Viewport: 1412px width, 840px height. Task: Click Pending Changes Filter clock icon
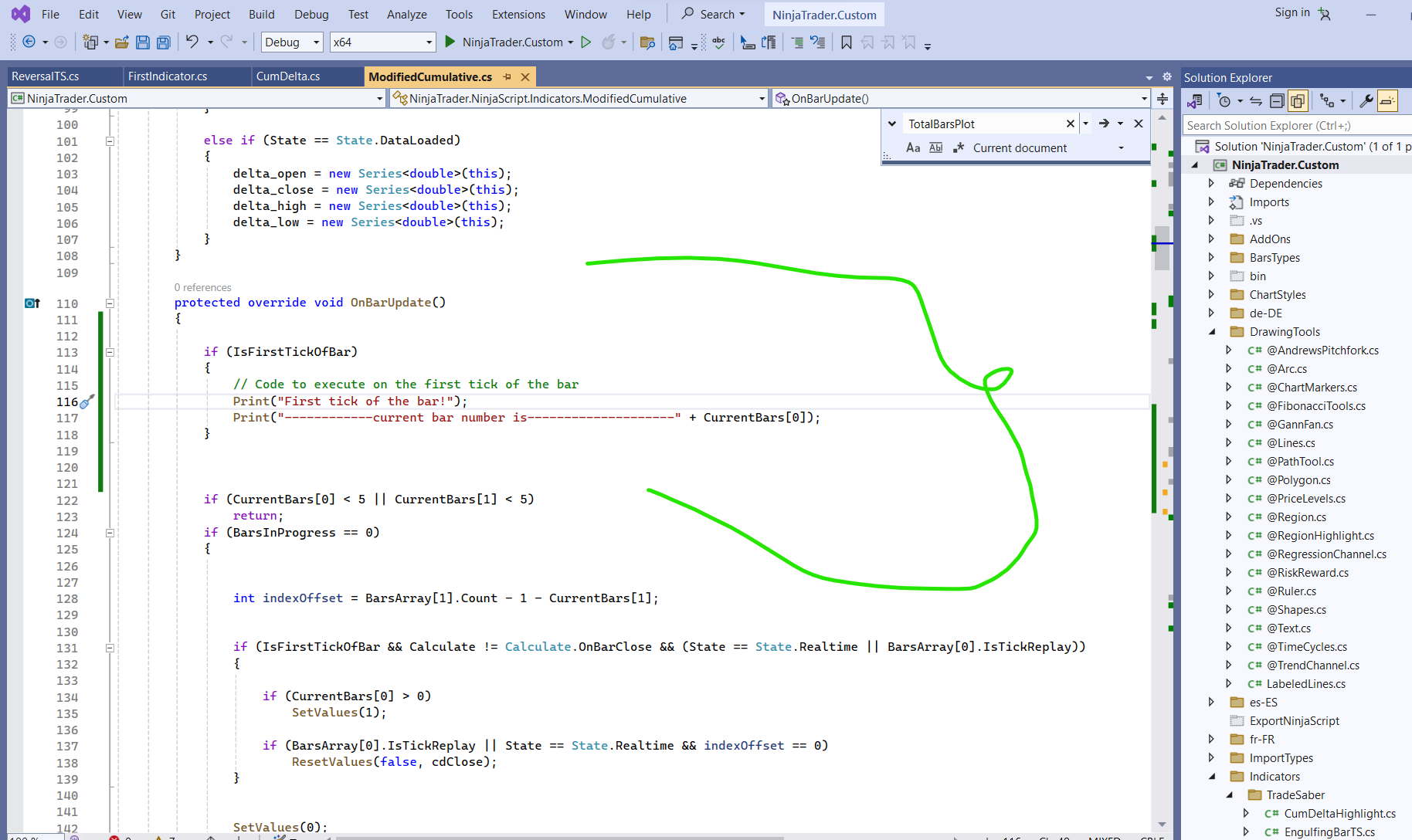(x=1224, y=101)
